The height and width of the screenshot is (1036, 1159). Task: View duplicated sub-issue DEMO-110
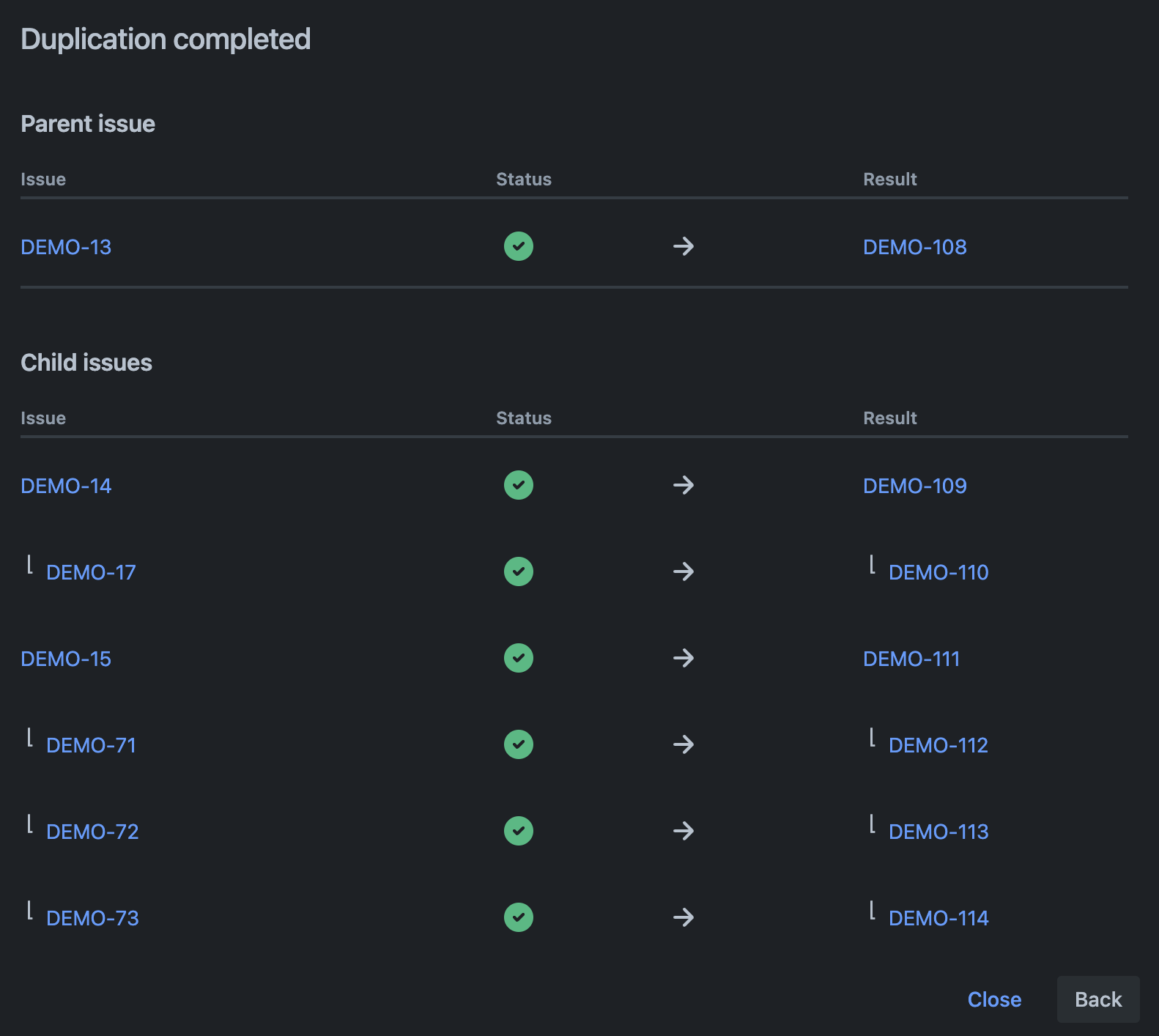tap(938, 573)
